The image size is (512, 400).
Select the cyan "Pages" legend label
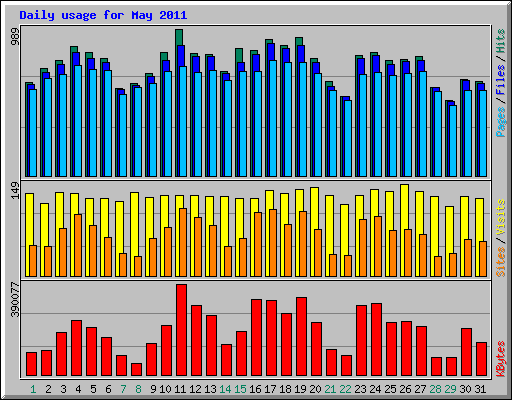(501, 122)
